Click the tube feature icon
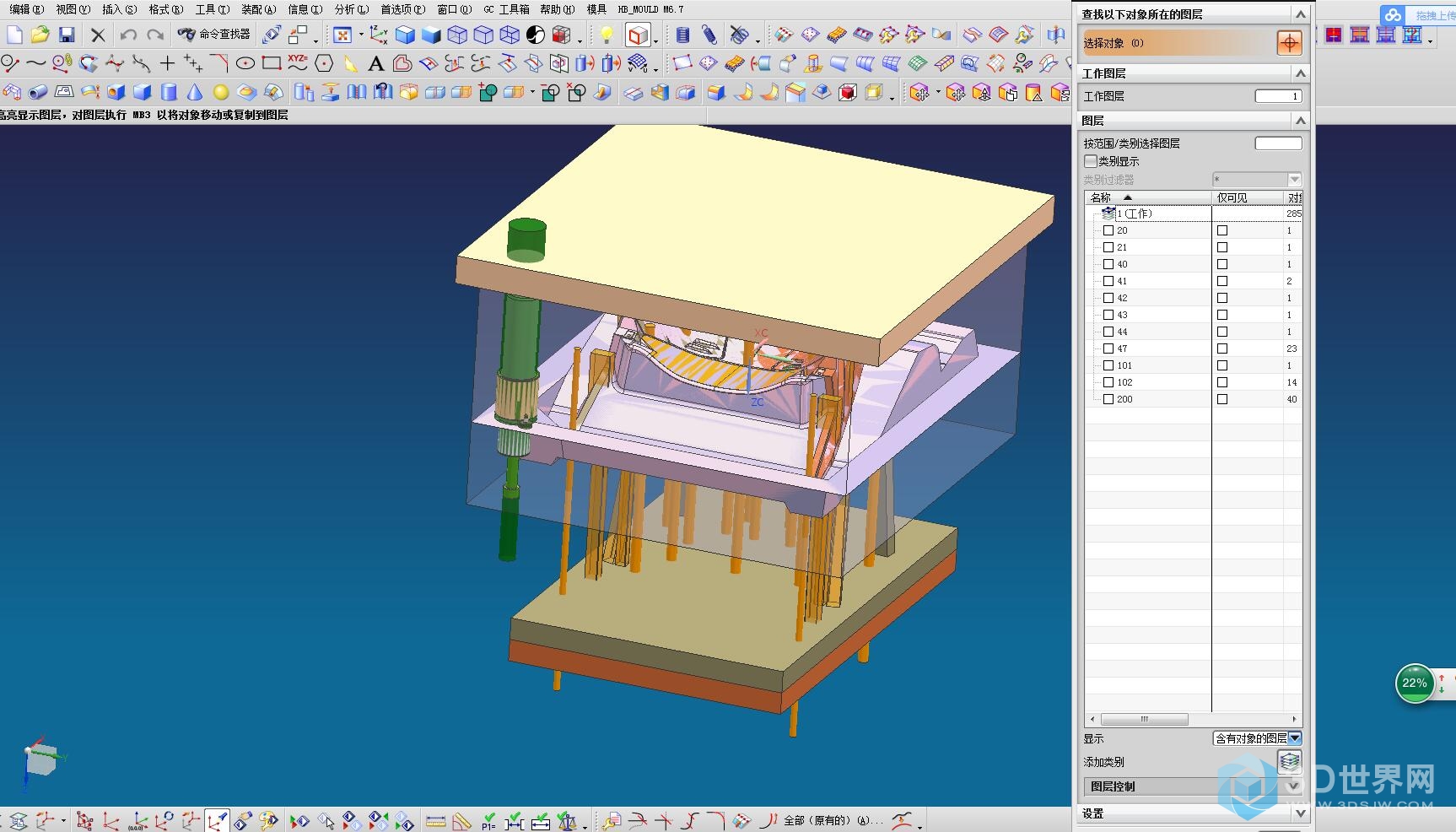 coord(38,92)
